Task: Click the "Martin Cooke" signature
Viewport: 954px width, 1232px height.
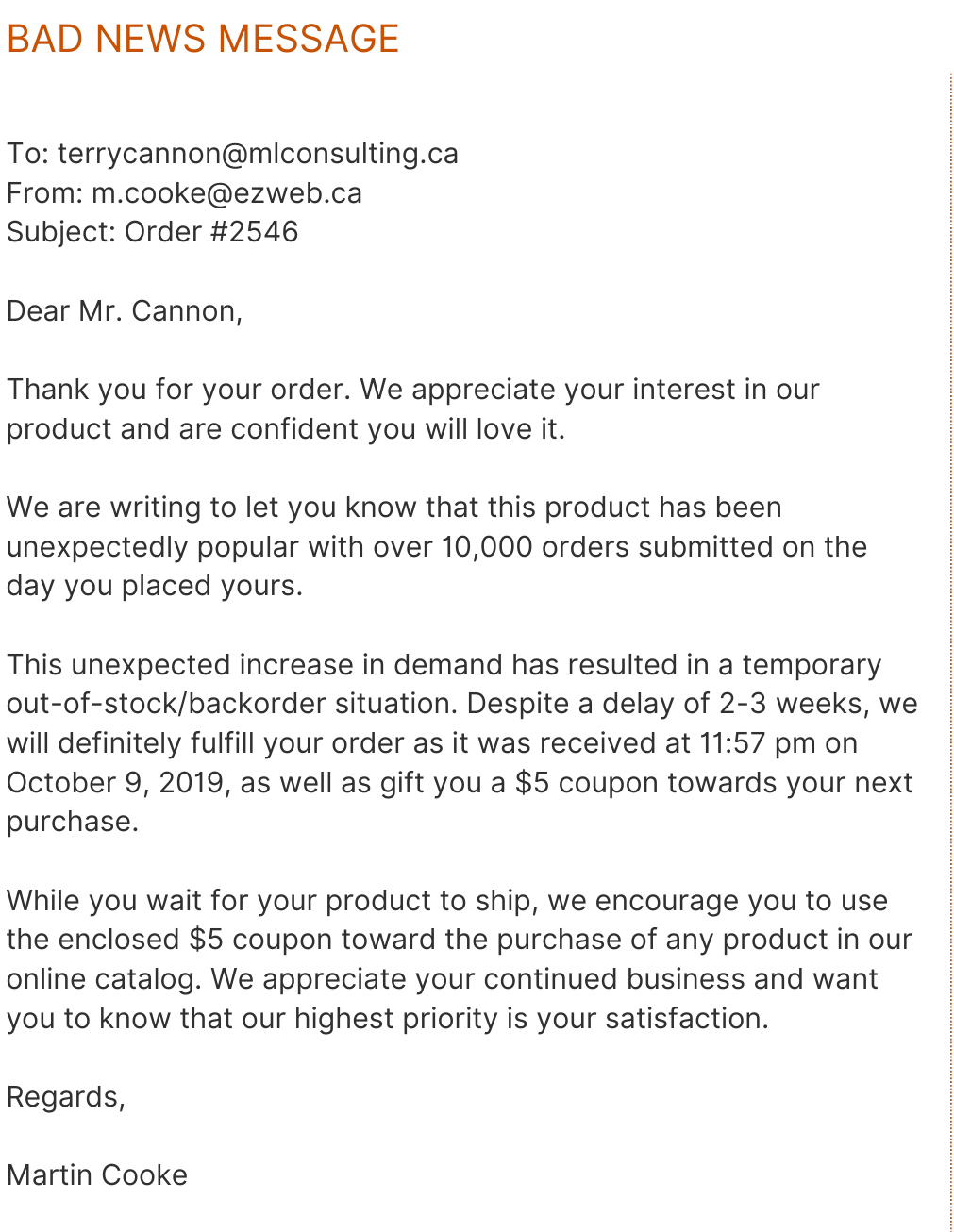Action: [97, 1175]
